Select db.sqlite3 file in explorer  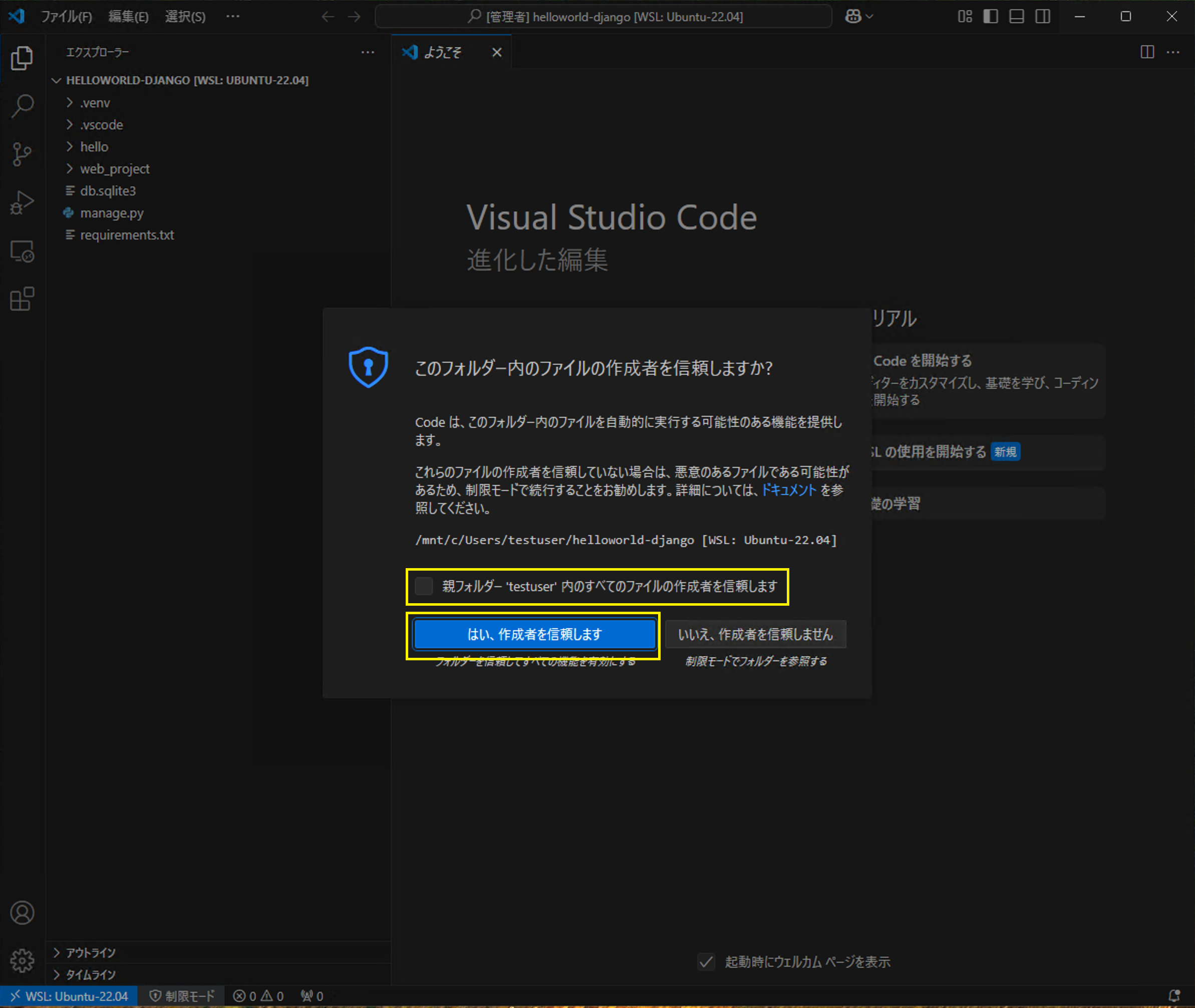(x=218, y=191)
